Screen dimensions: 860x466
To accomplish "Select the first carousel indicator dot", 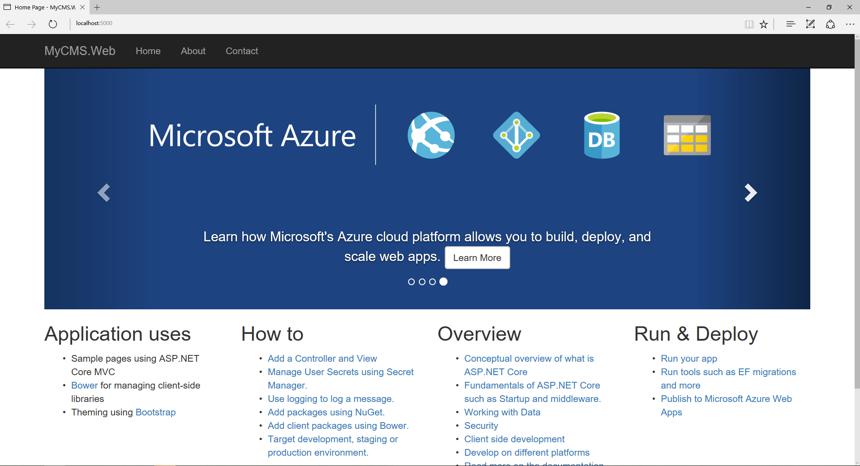I will [411, 282].
